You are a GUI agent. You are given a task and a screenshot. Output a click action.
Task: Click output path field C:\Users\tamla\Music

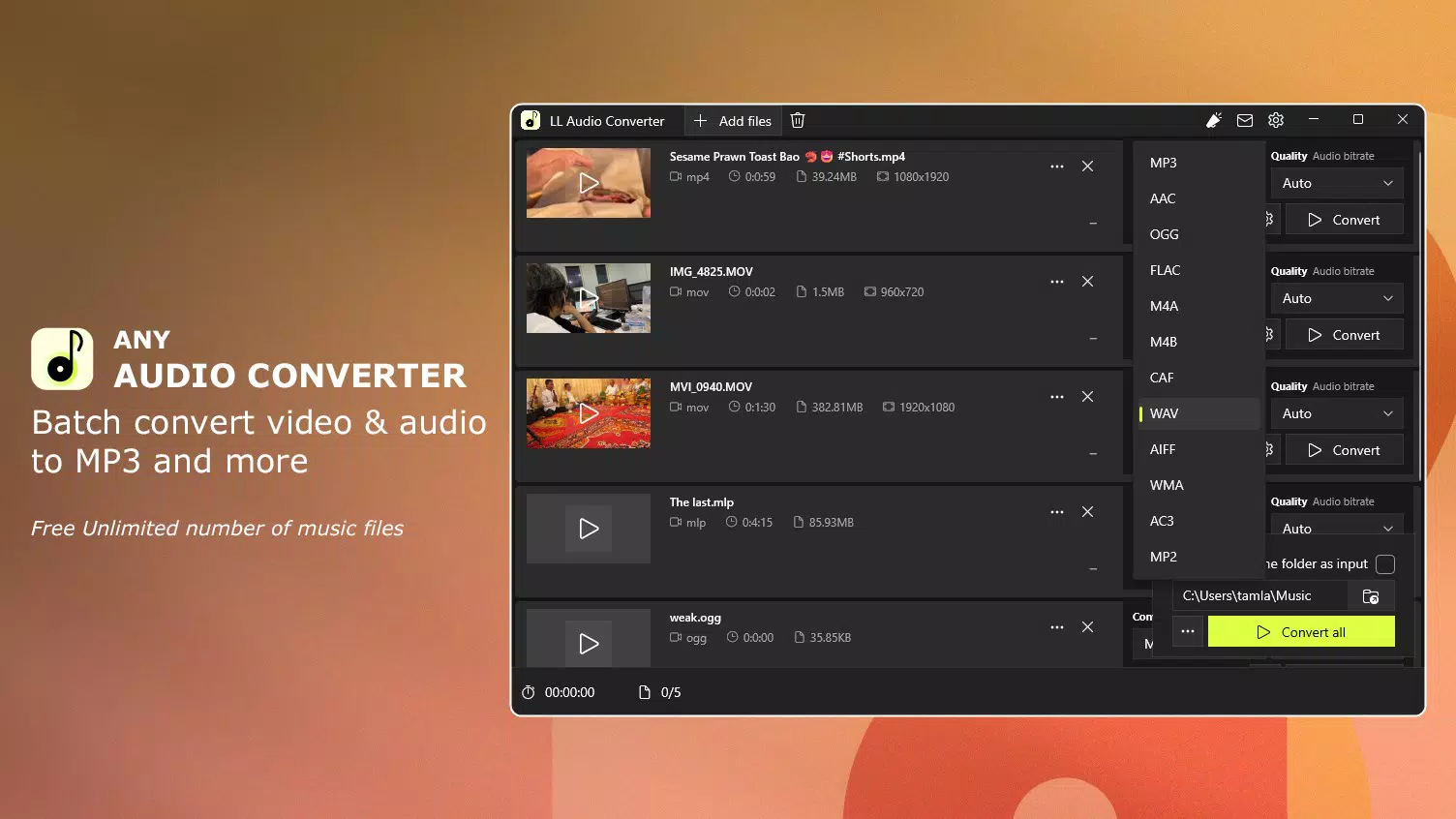[x=1259, y=596]
